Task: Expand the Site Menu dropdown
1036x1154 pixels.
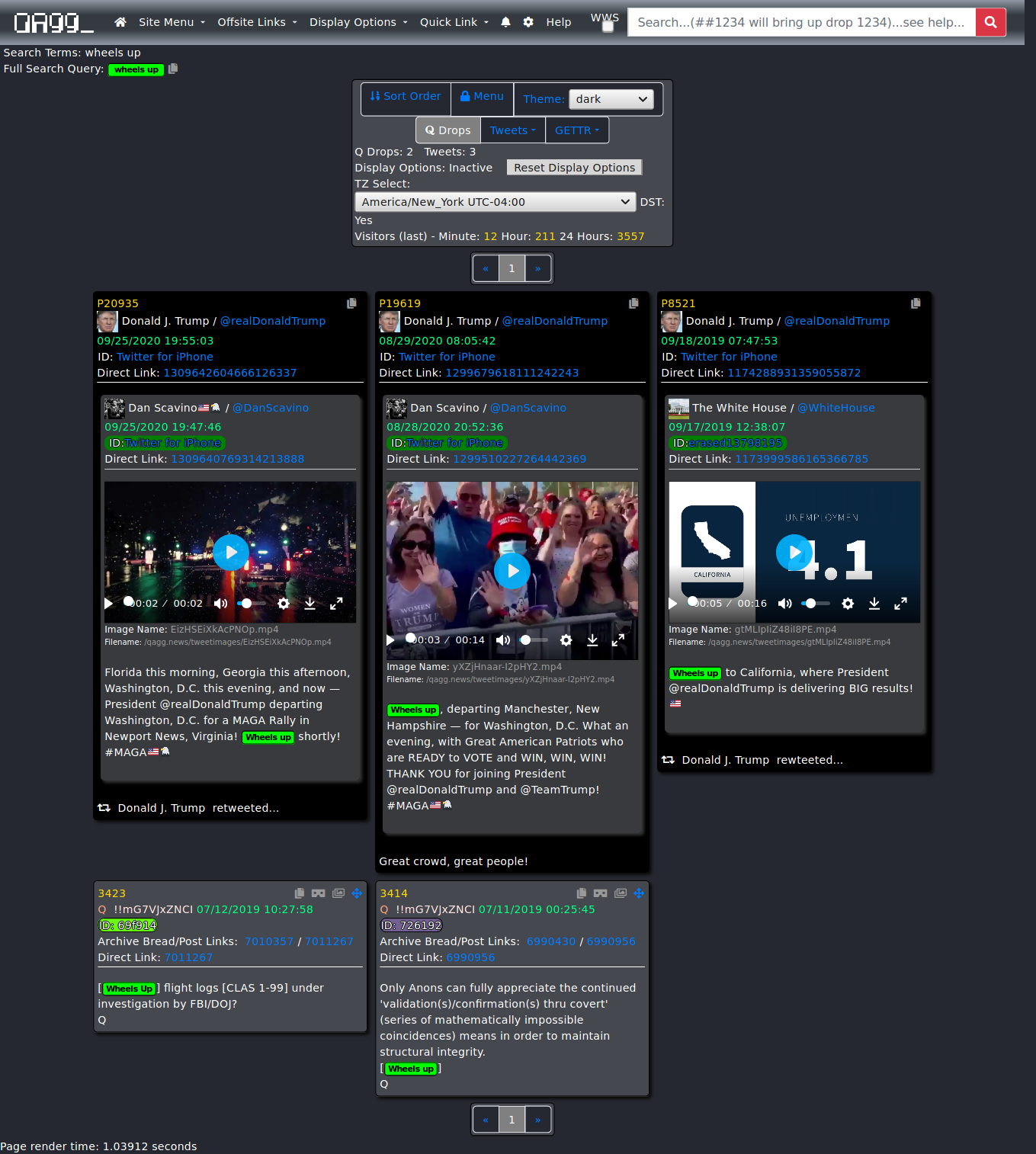Action: (172, 22)
